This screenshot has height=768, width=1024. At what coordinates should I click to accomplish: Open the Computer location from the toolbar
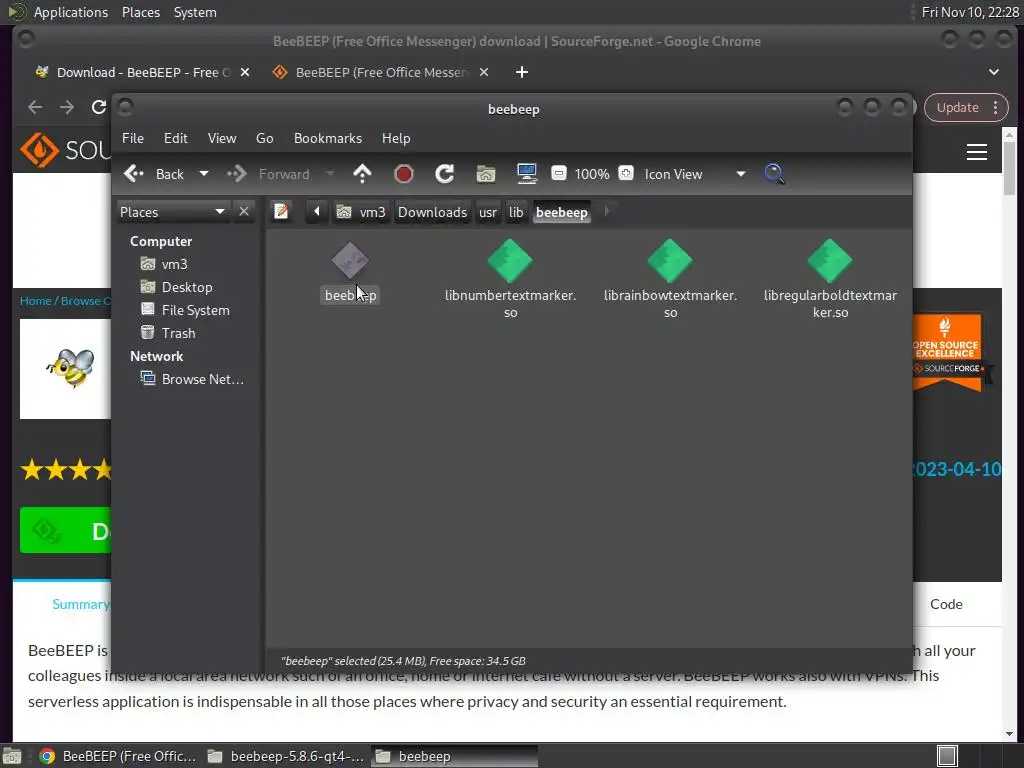pyautogui.click(x=526, y=174)
